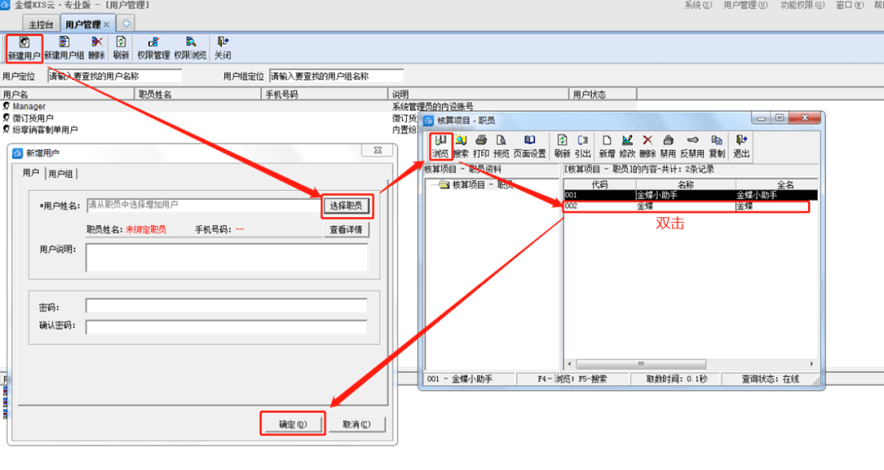
Task: Close the 新增用户 dialog
Action: 378,150
